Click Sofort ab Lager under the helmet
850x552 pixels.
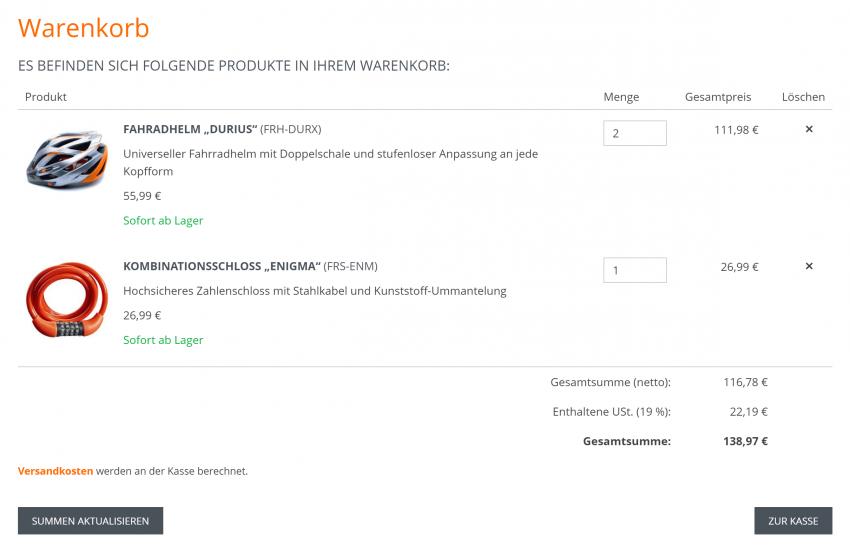(x=163, y=220)
